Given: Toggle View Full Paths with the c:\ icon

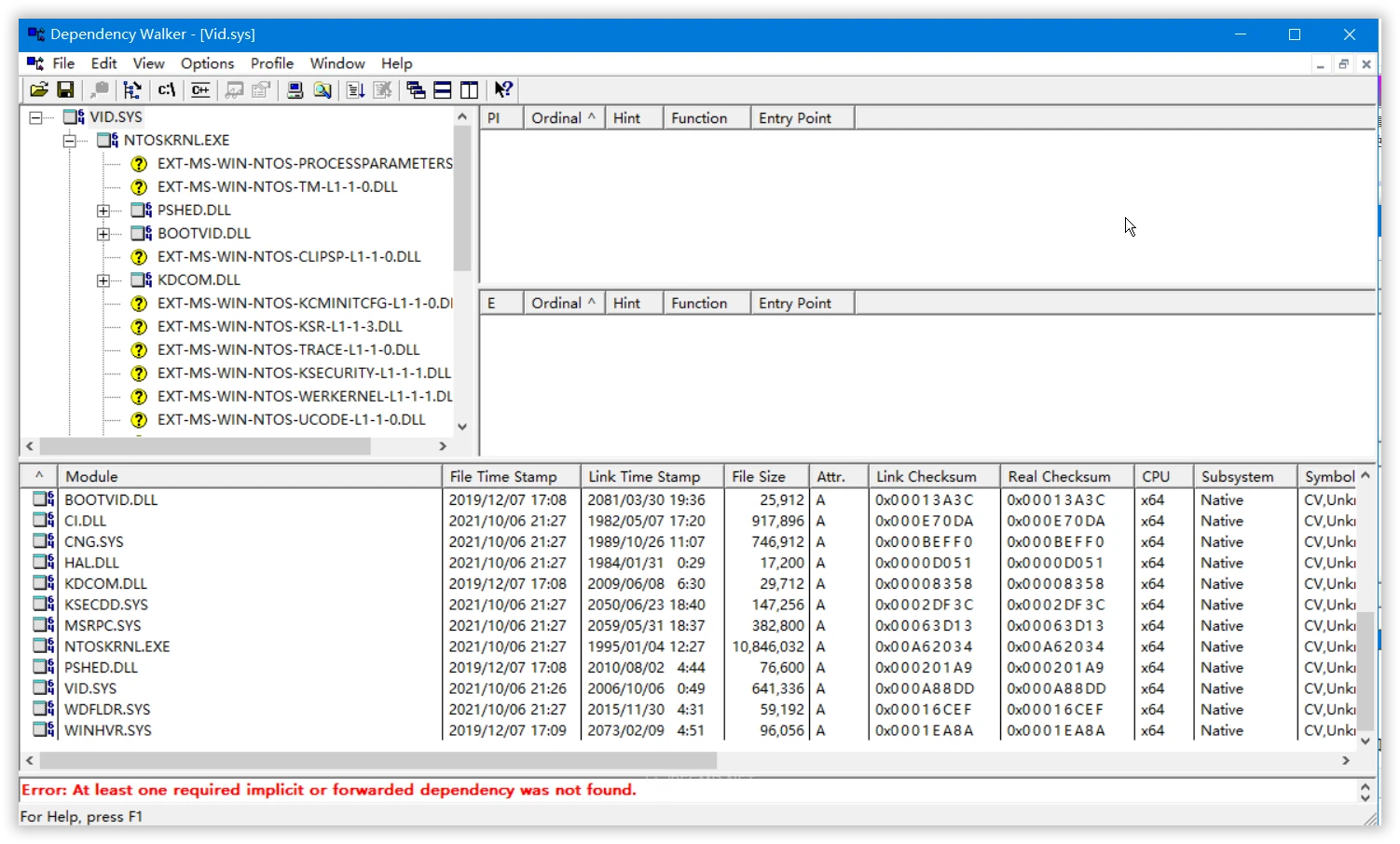Looking at the screenshot, I should [x=167, y=89].
